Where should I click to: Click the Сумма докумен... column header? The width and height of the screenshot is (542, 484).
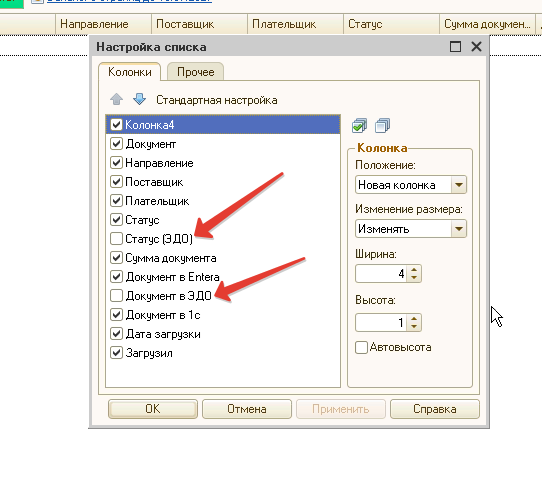tap(487, 24)
